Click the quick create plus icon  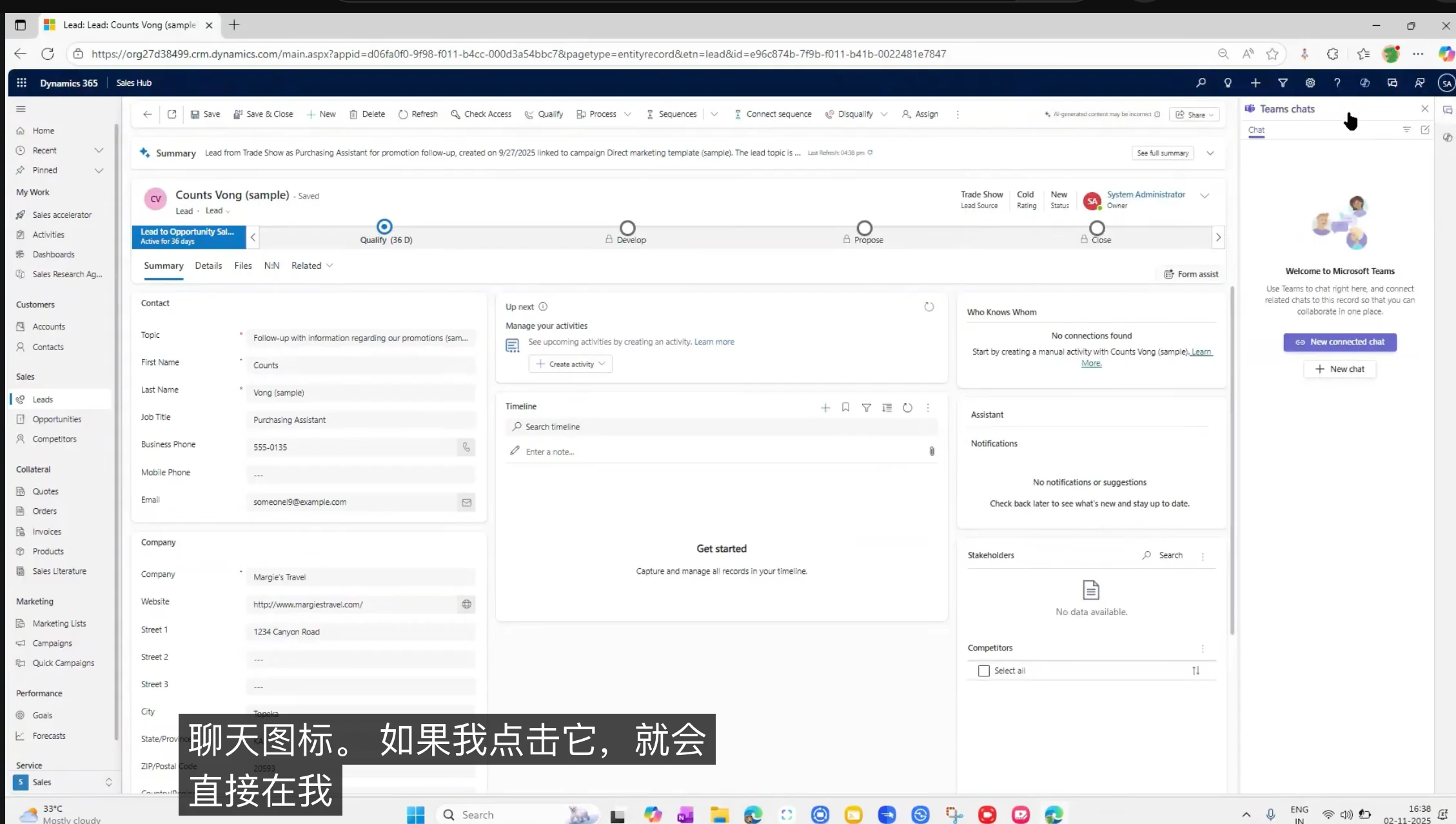[1255, 83]
